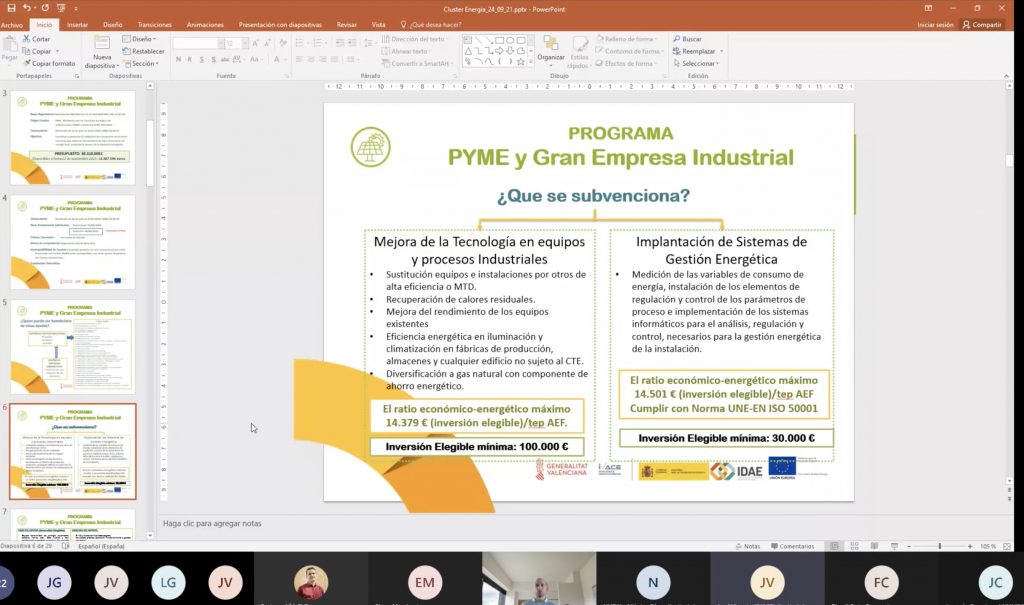Toggle the Comentarios pane in the status bar

792,546
